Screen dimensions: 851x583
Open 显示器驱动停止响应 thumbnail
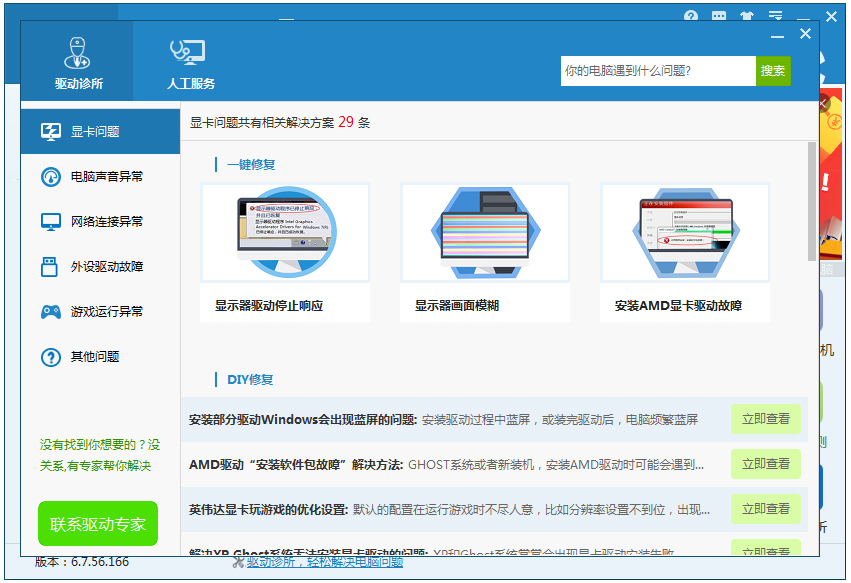(285, 232)
